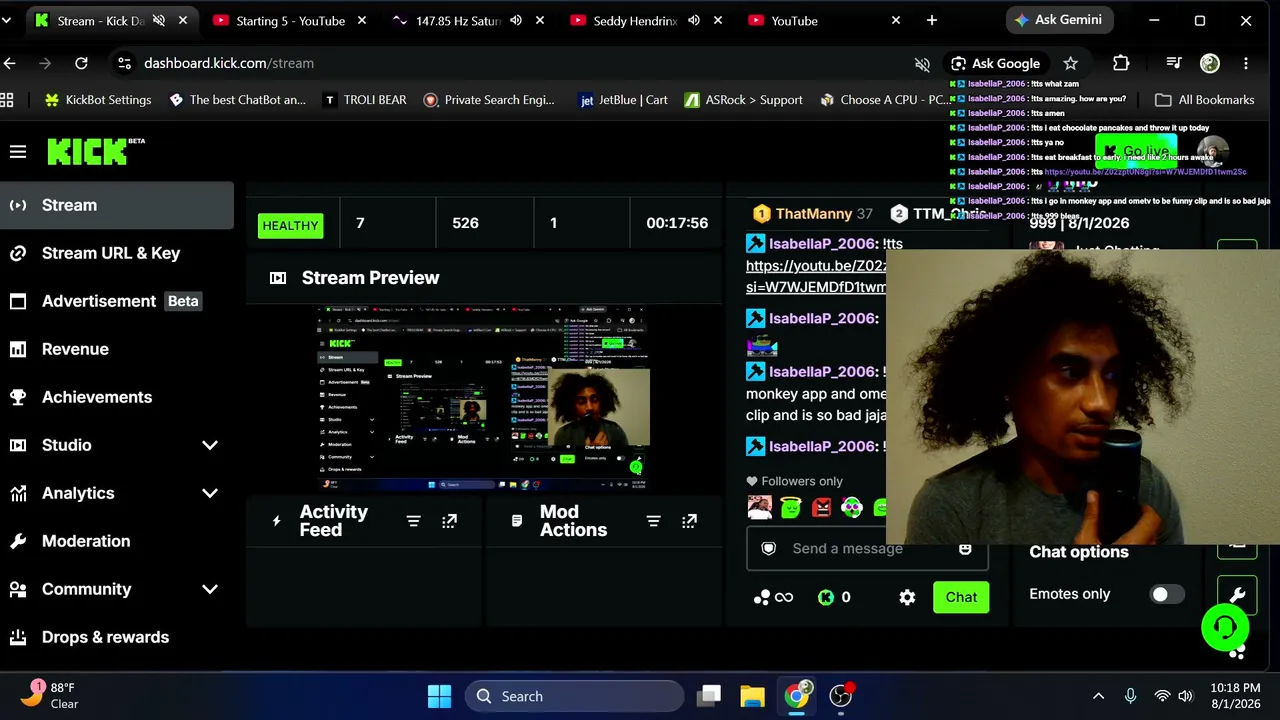This screenshot has height=720, width=1280.
Task: Open the youtu.be link in chat
Action: 816,277
